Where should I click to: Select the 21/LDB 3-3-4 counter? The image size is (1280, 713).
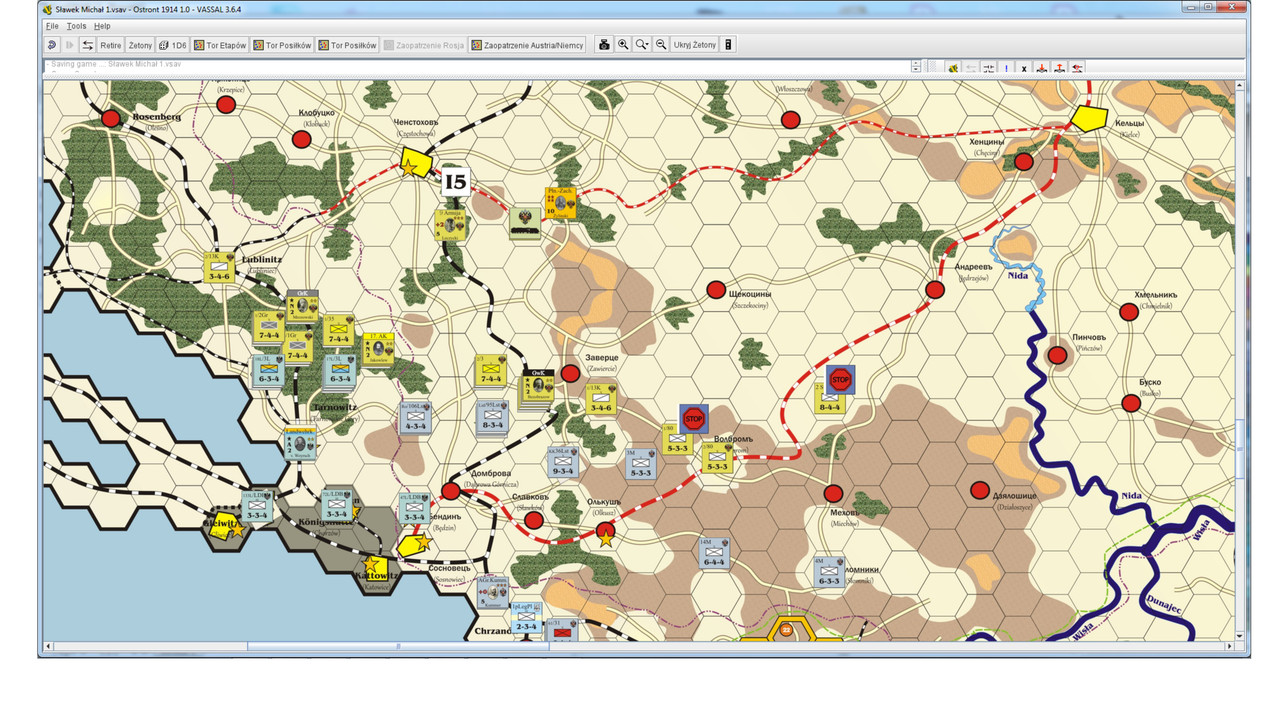coord(258,507)
